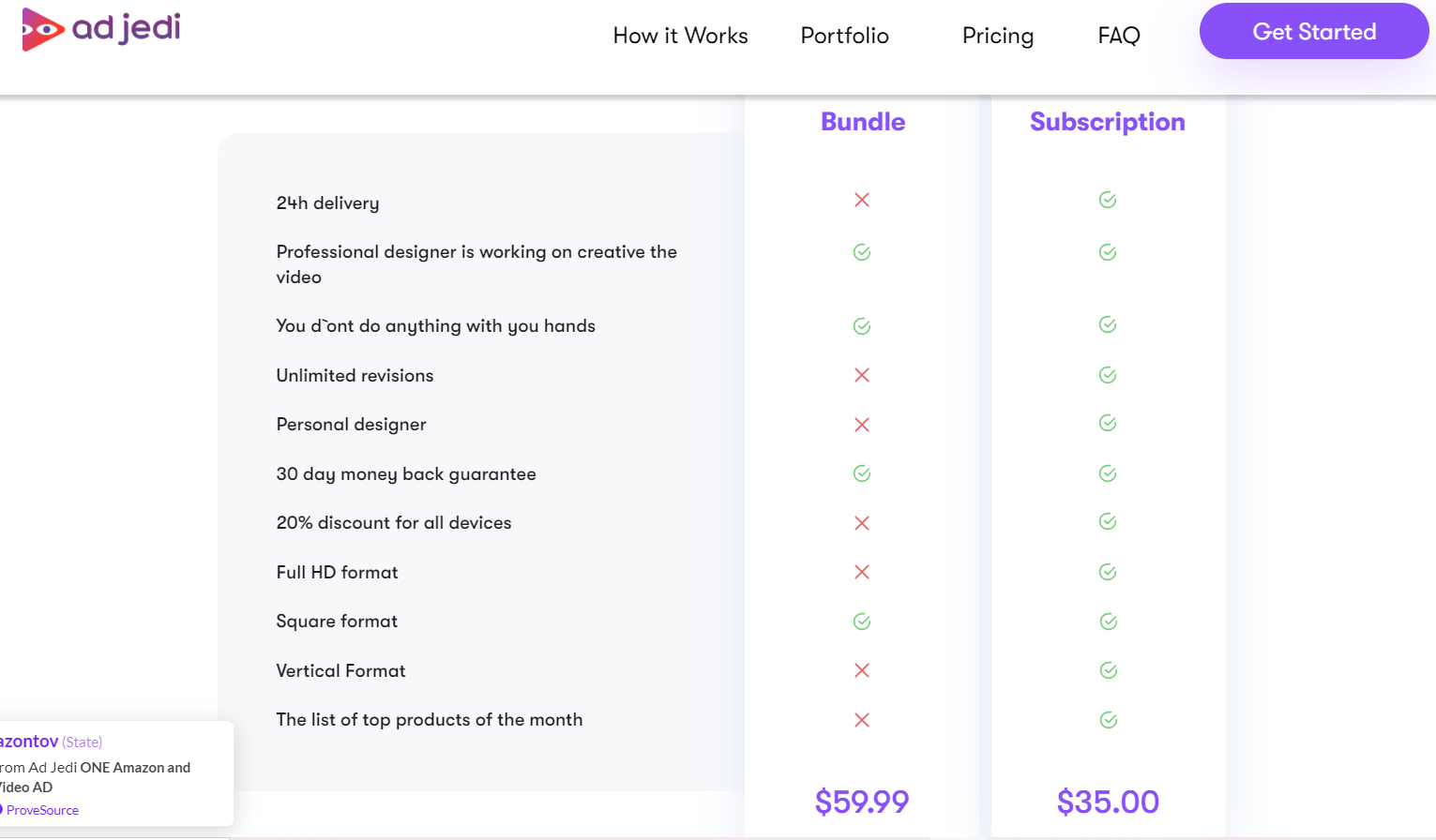The width and height of the screenshot is (1436, 840).
Task: Click Bundle red X for 20% discount row
Action: coord(862,523)
